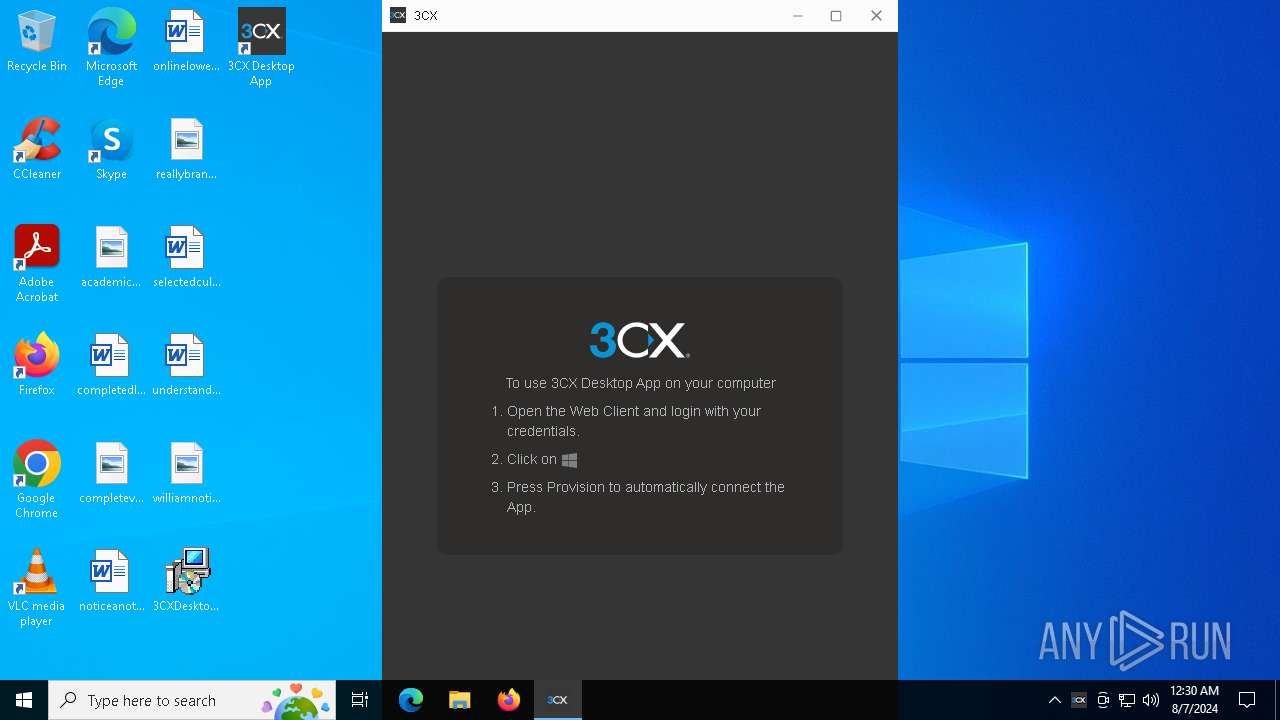Click the 3CX window title bar icon

[398, 15]
